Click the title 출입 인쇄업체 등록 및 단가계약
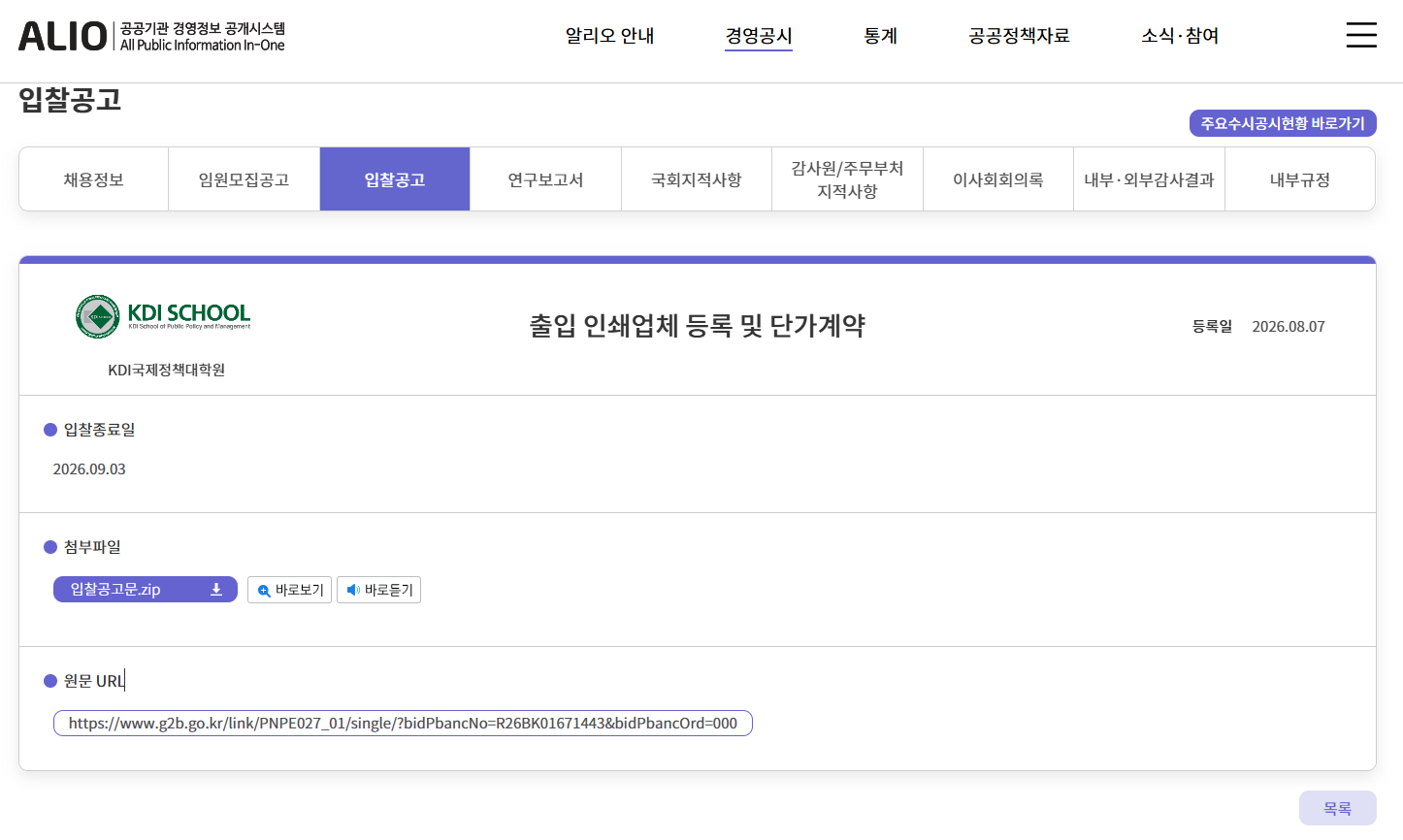1403x840 pixels. coord(697,326)
